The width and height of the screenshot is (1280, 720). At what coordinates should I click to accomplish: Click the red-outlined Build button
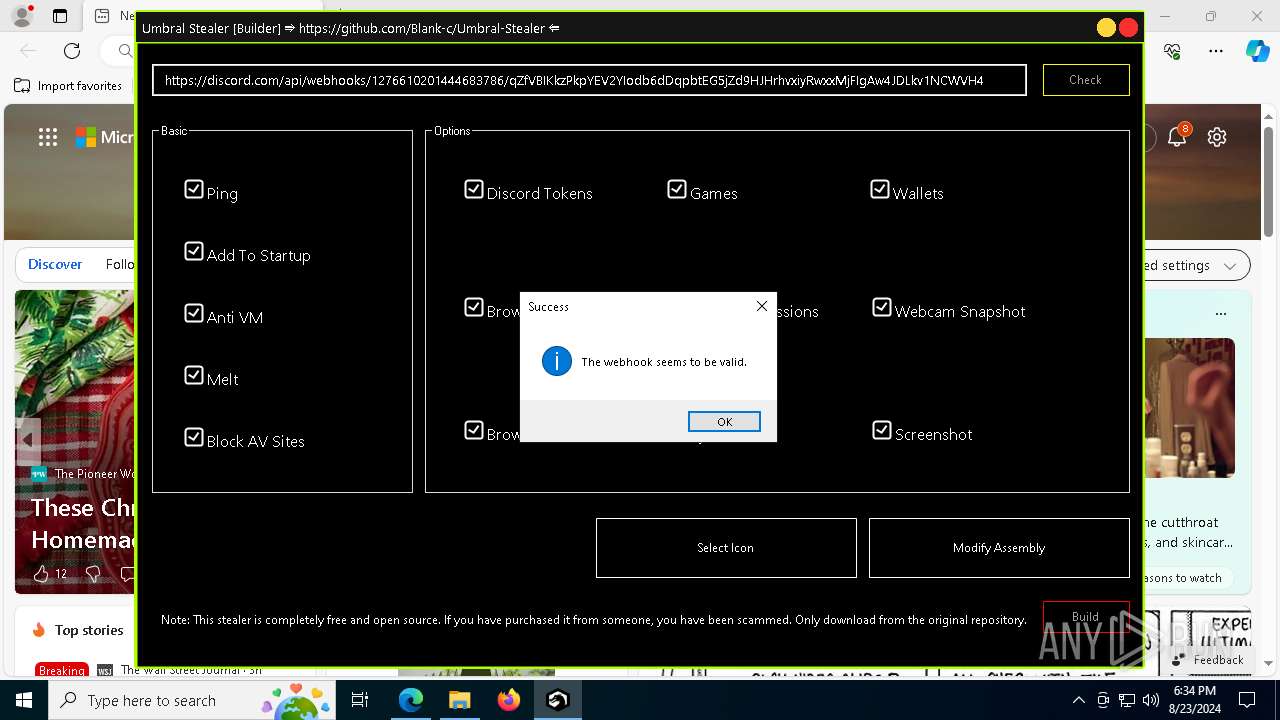1086,616
